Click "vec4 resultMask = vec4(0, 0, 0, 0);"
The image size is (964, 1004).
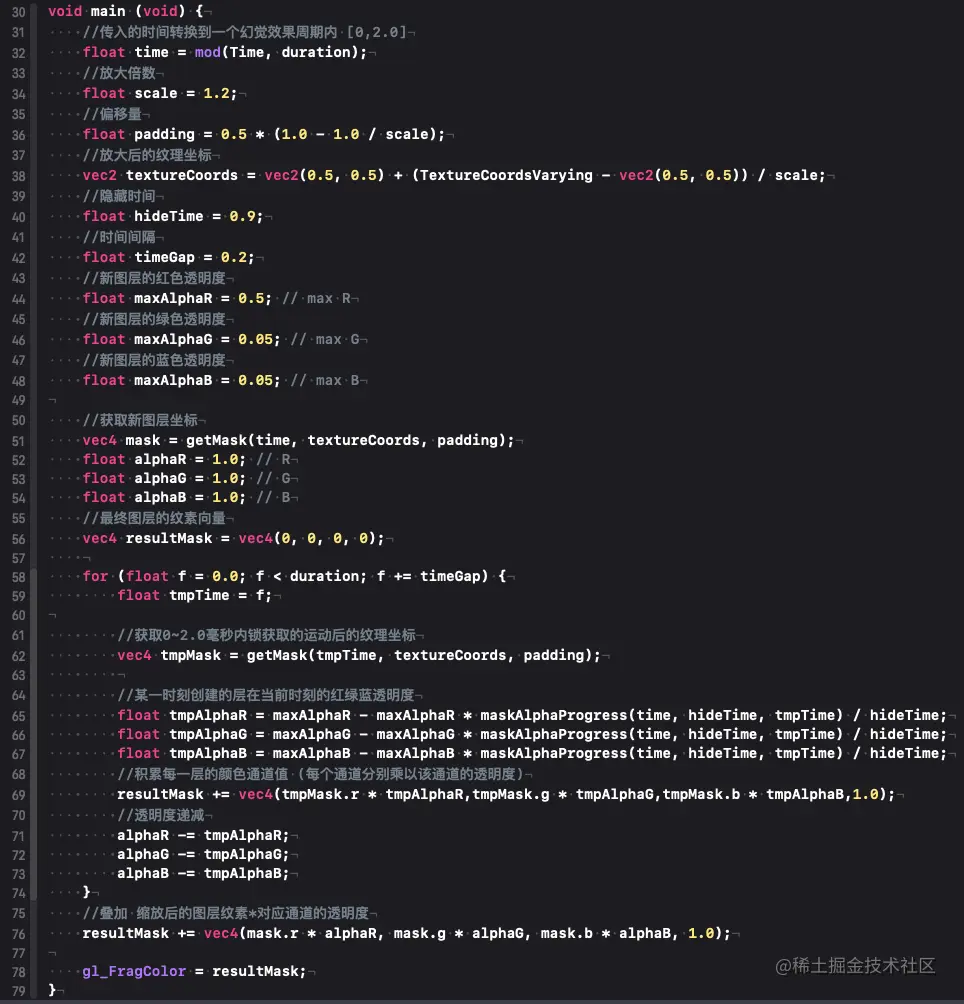click(x=233, y=538)
